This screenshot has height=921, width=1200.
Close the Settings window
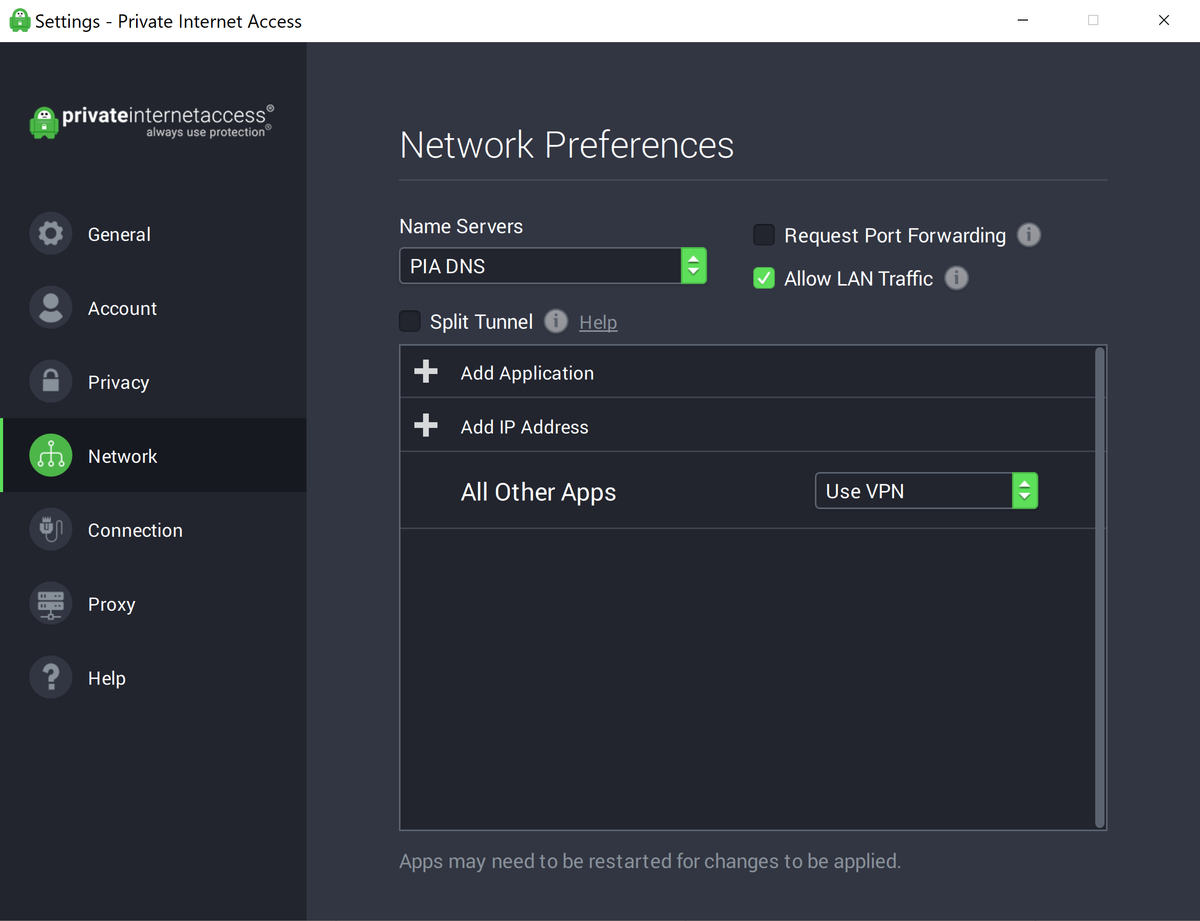pyautogui.click(x=1164, y=20)
